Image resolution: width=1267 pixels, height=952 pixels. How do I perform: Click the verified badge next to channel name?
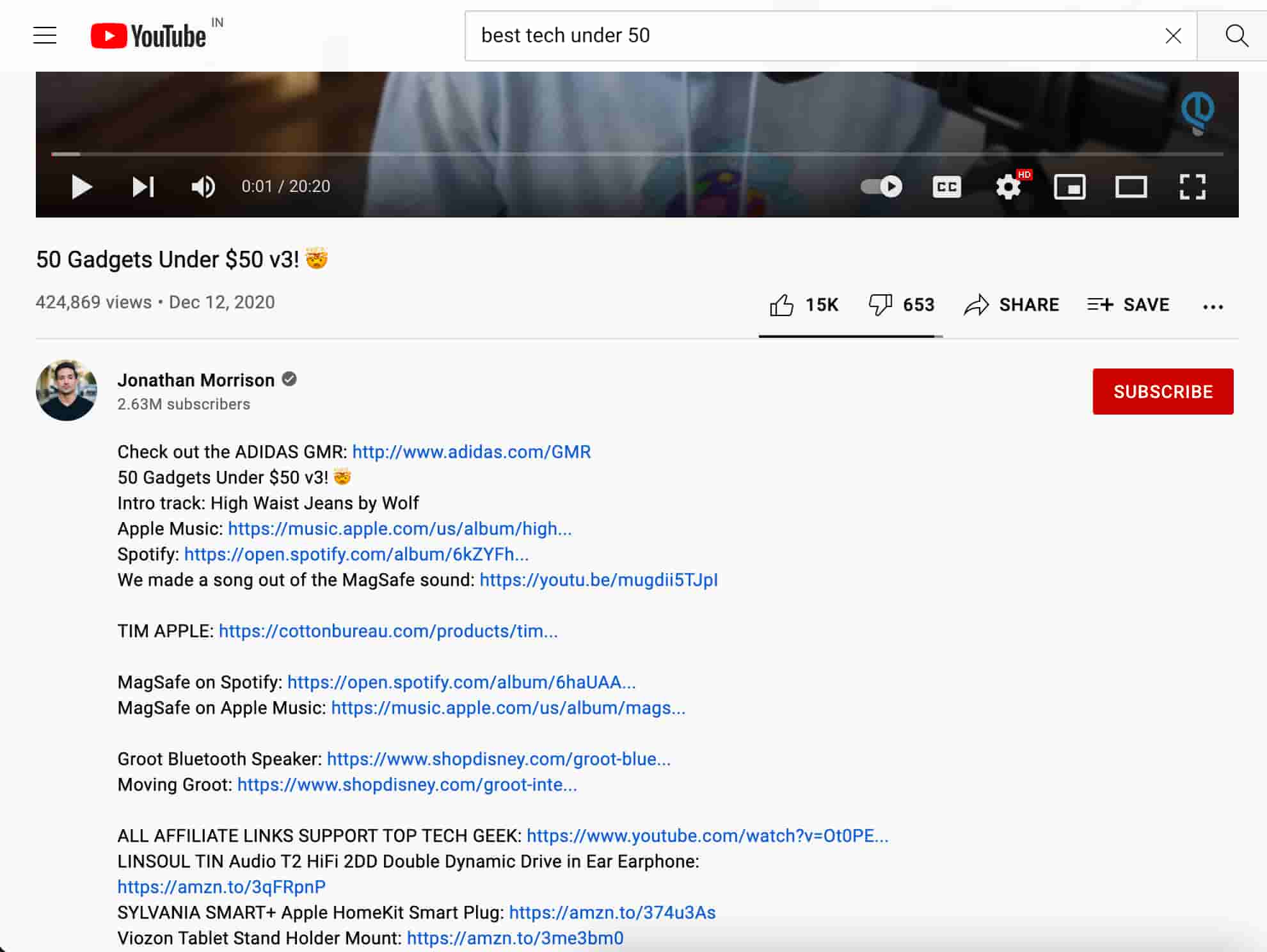289,379
